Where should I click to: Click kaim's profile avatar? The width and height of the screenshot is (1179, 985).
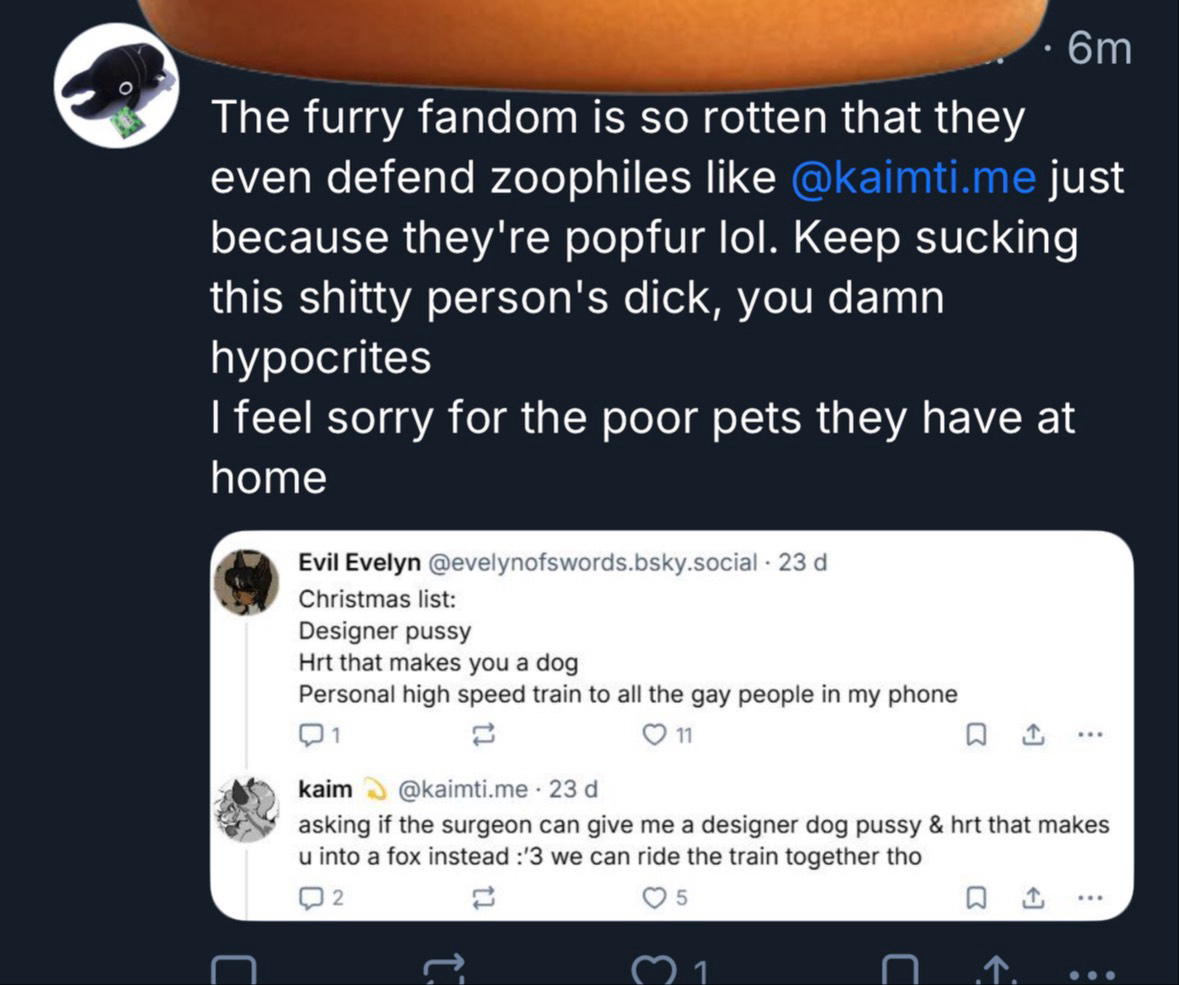point(246,808)
